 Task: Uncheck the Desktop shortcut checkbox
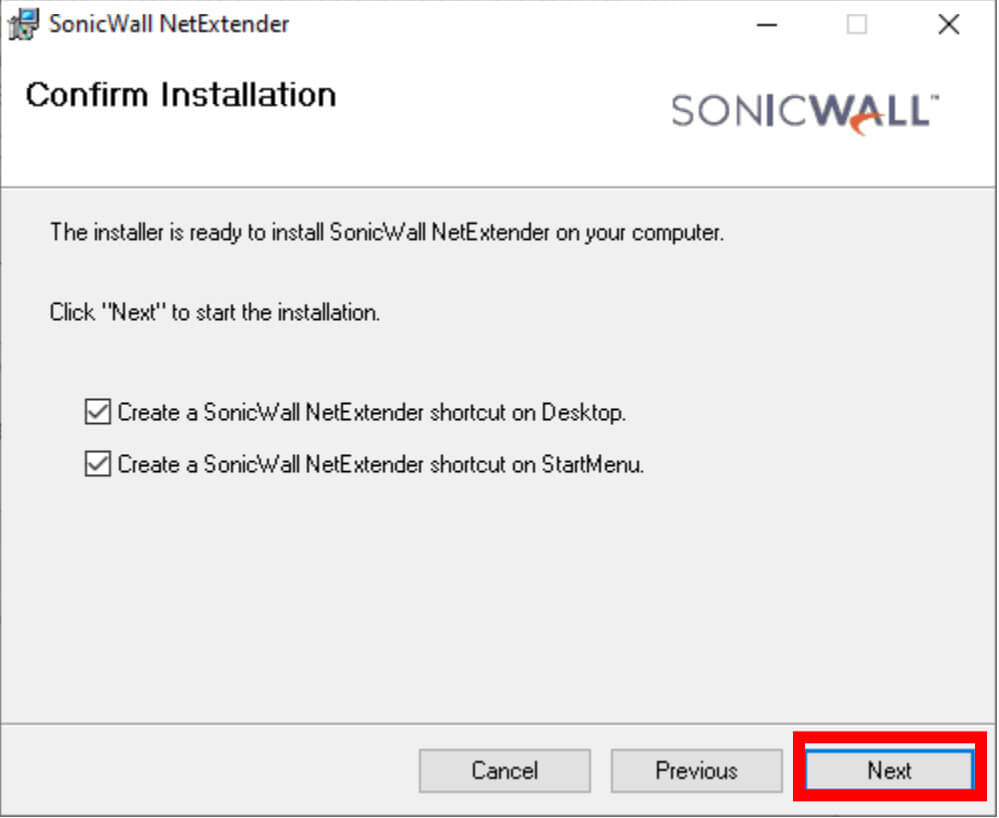tap(97, 412)
